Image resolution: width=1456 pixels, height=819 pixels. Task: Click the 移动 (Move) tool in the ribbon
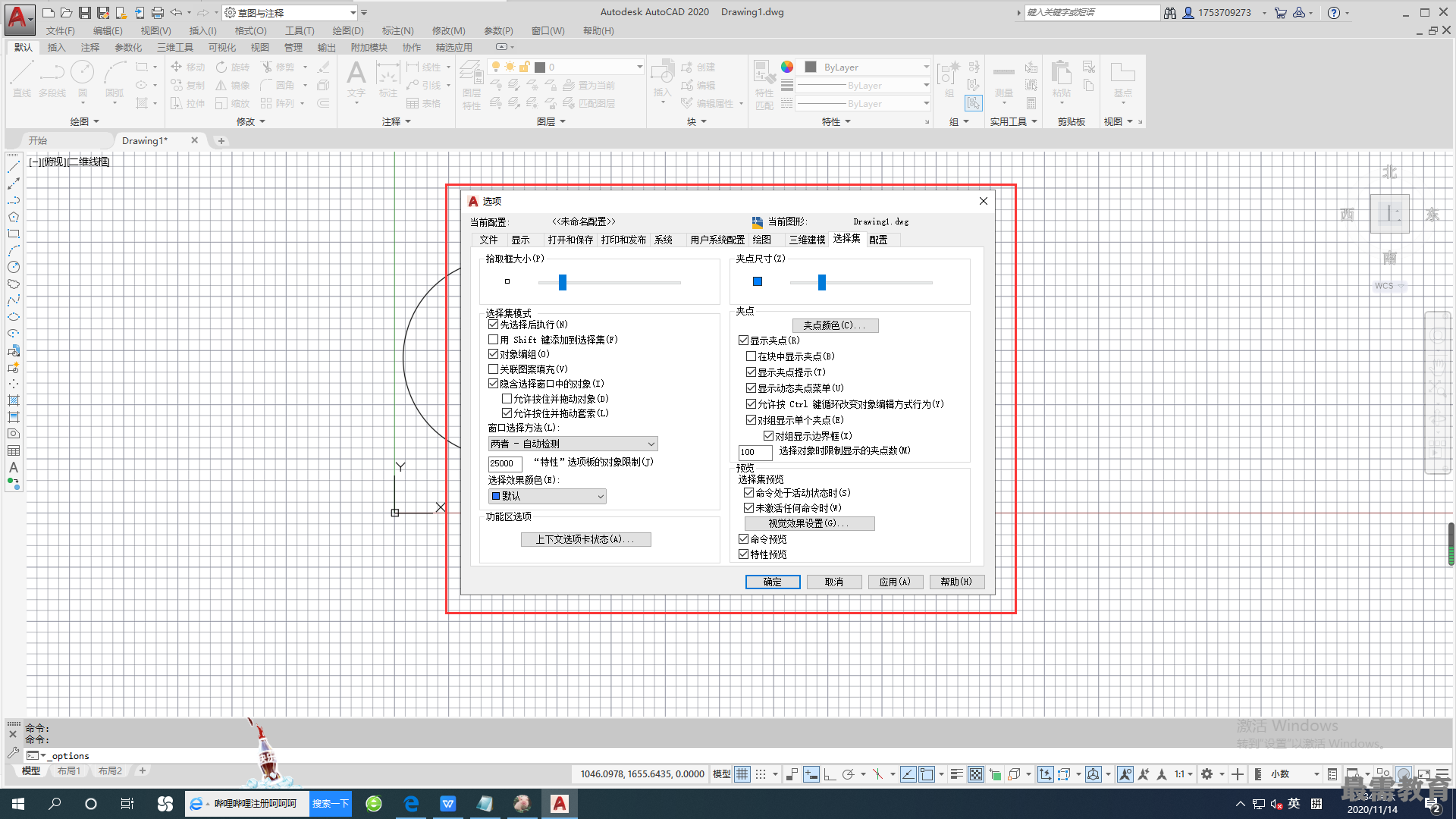click(x=188, y=67)
